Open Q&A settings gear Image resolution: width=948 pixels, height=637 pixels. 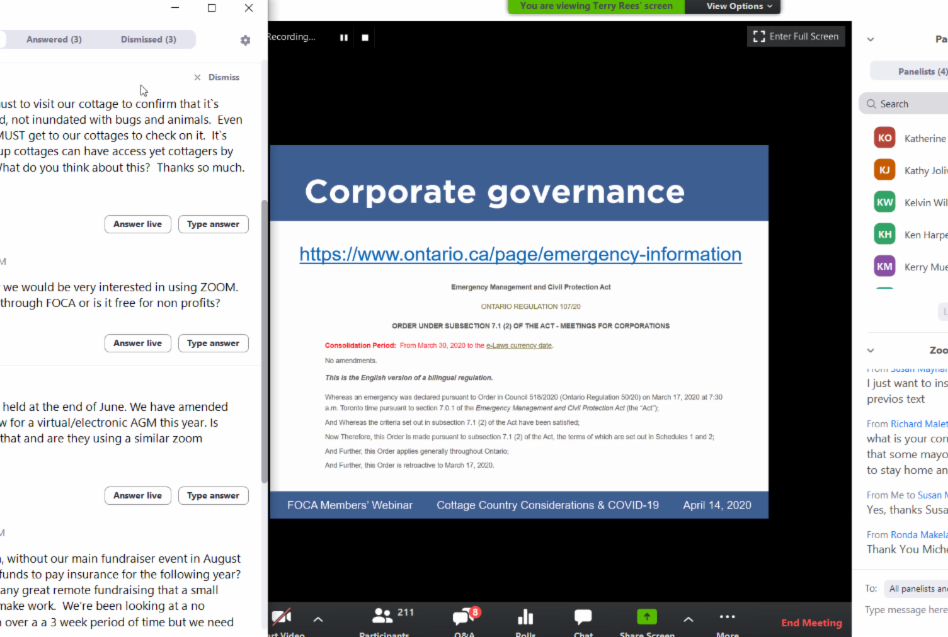pos(245,40)
